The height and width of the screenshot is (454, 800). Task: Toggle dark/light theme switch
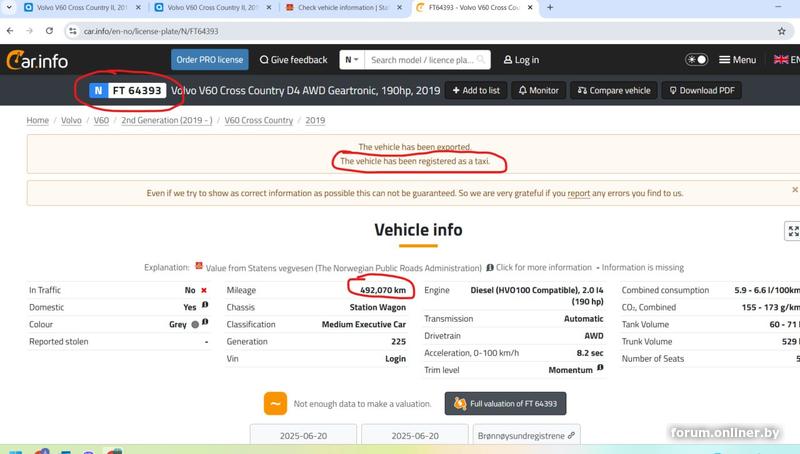tap(696, 60)
